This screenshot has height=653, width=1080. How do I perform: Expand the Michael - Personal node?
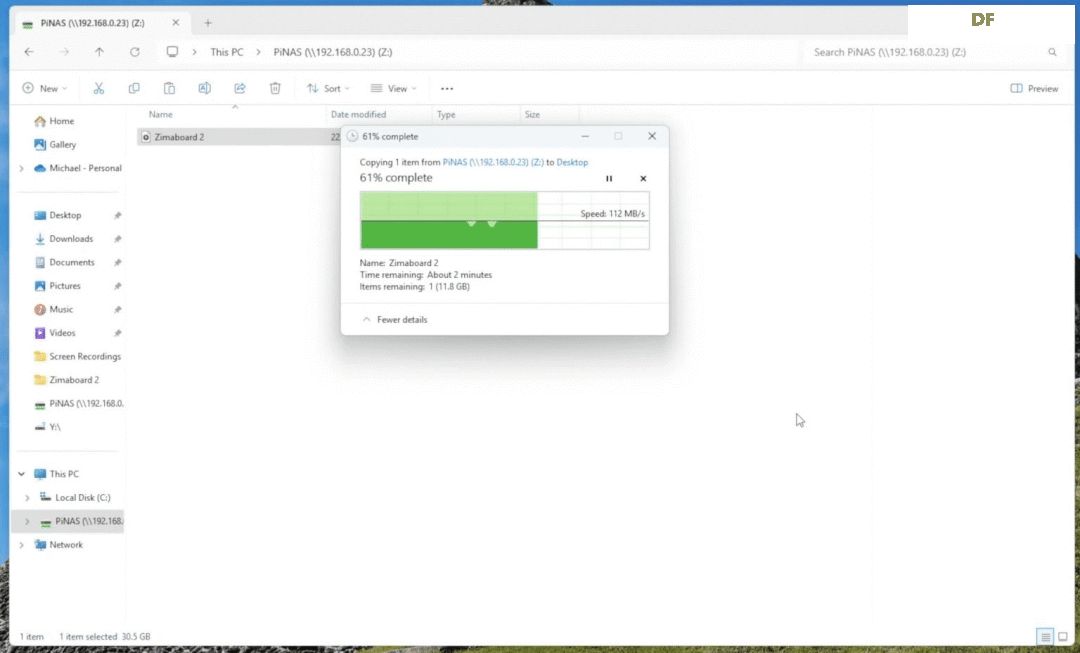coord(21,168)
